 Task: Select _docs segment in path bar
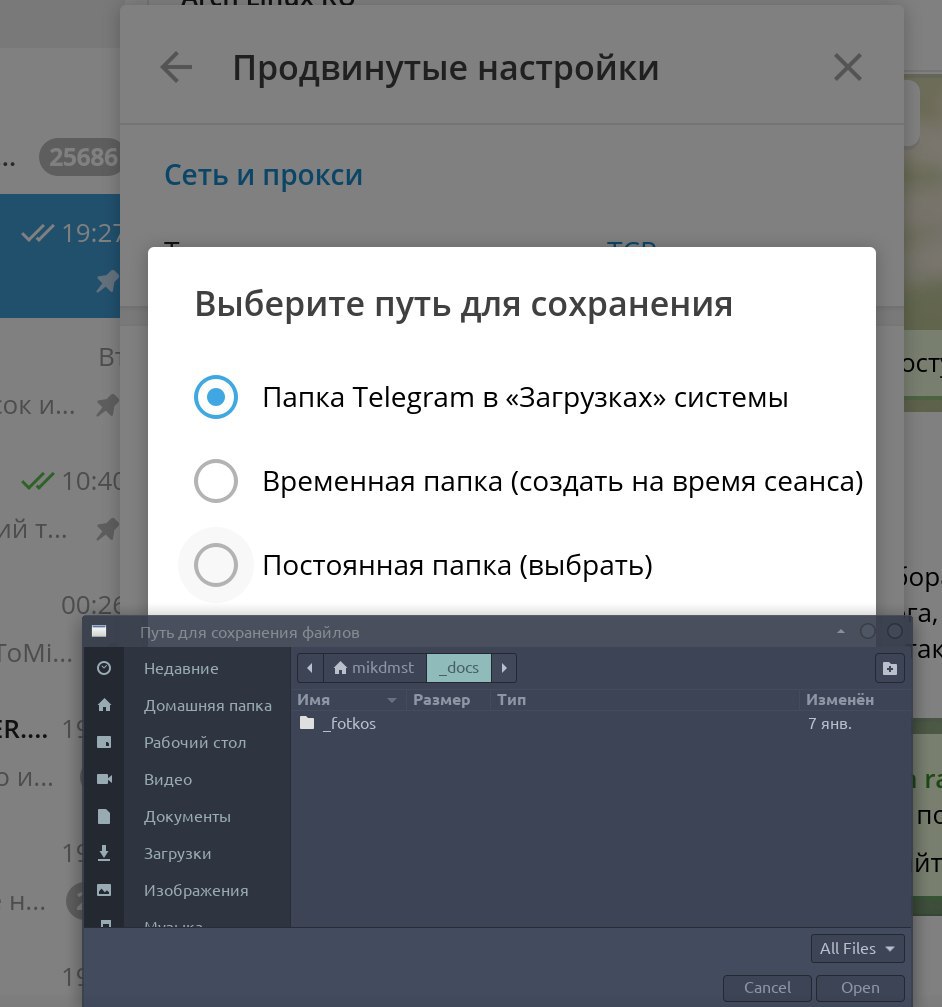click(x=459, y=668)
